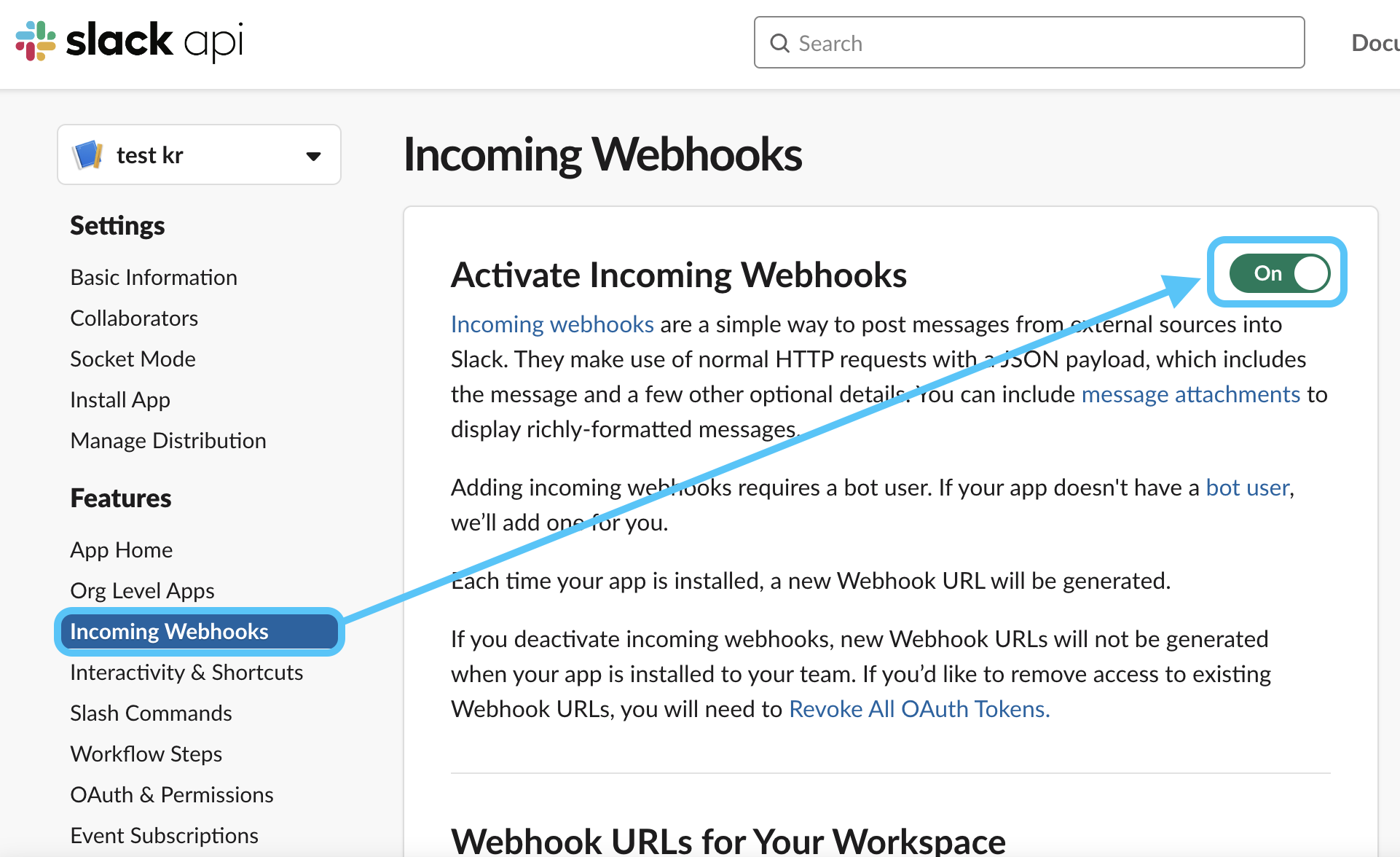This screenshot has height=857, width=1400.
Task: Open Install App page
Action: [120, 400]
